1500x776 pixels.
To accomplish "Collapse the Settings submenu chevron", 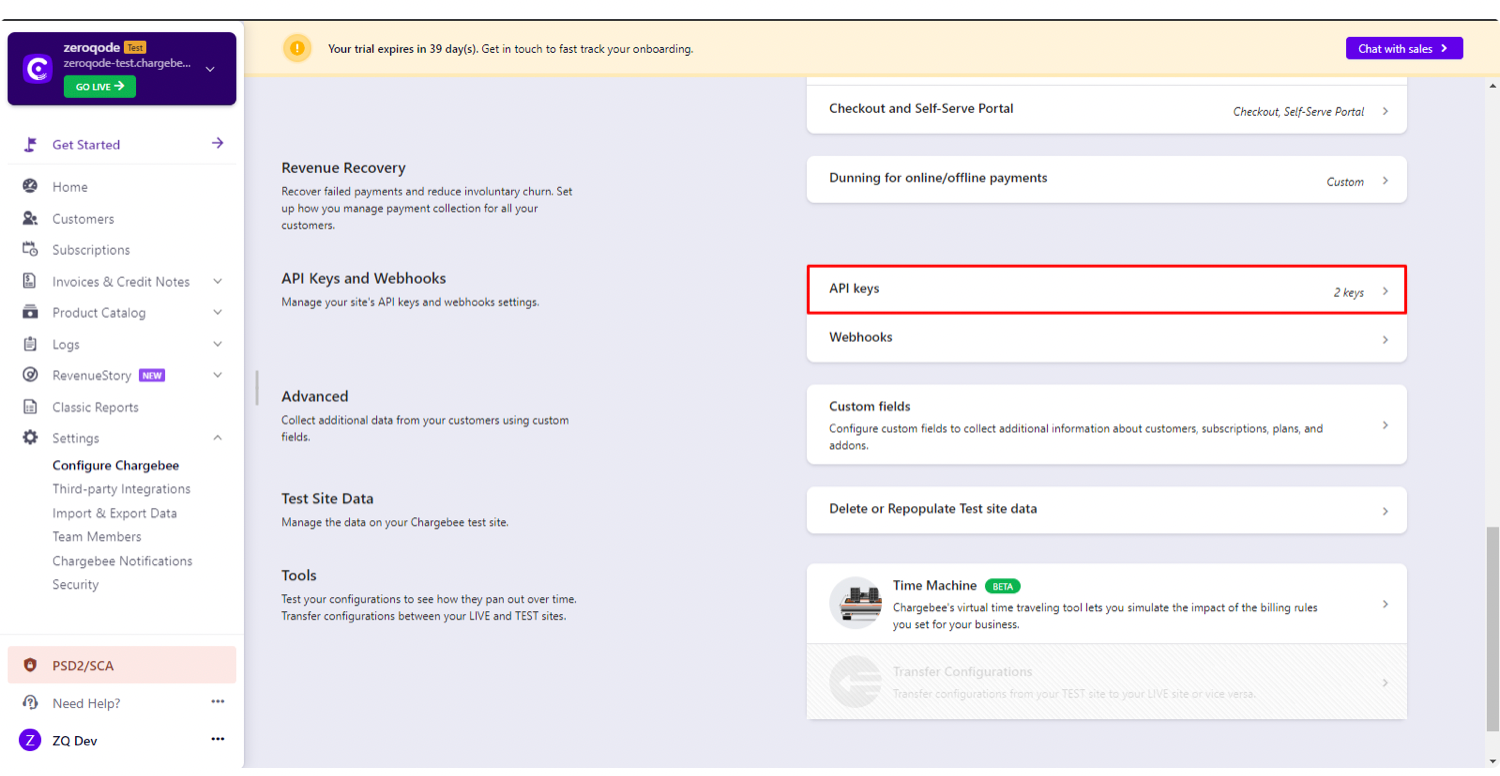I will 218,438.
